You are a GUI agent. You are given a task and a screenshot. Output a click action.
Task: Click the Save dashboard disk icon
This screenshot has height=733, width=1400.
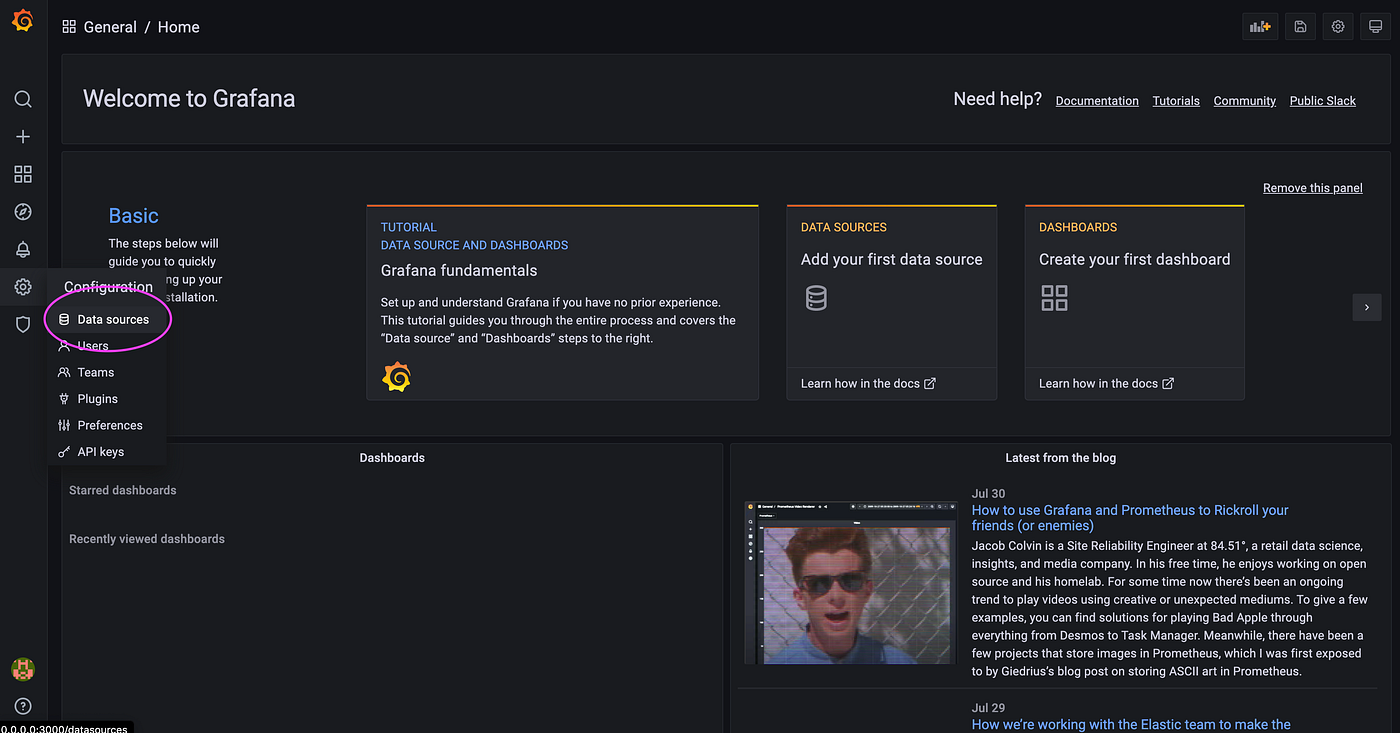pos(1300,27)
